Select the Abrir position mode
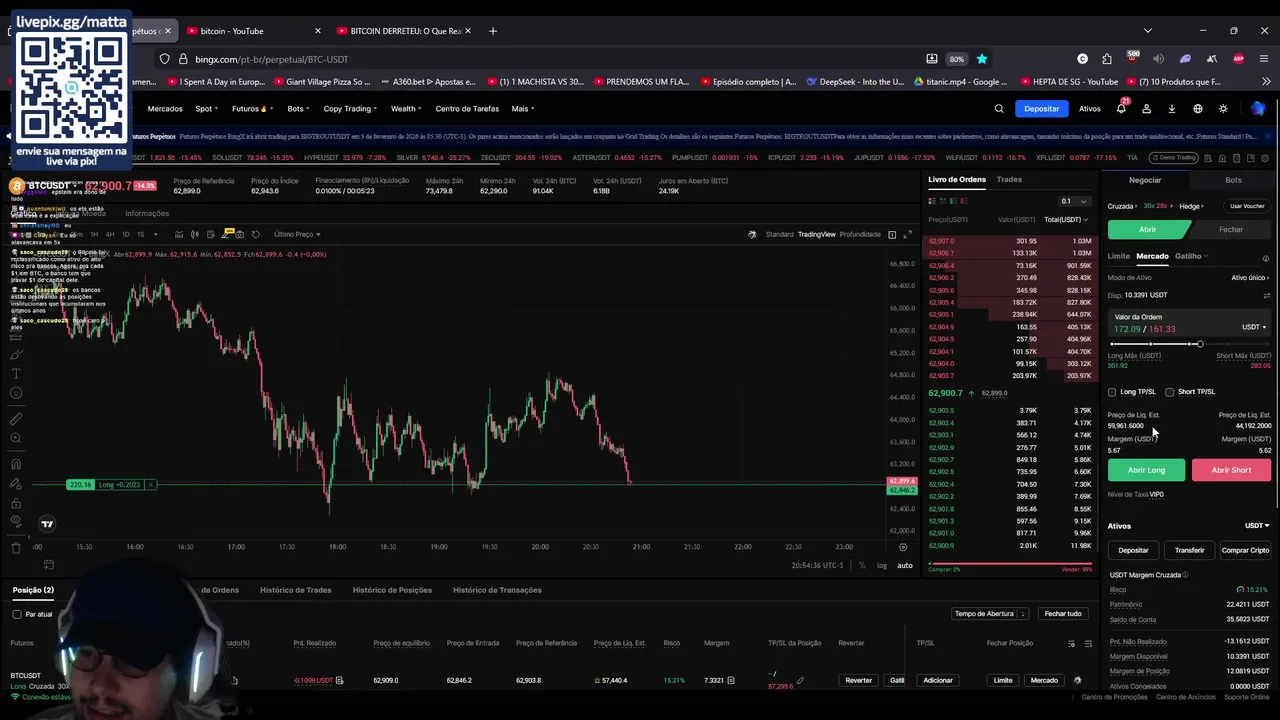Image resolution: width=1280 pixels, height=720 pixels. [1148, 229]
